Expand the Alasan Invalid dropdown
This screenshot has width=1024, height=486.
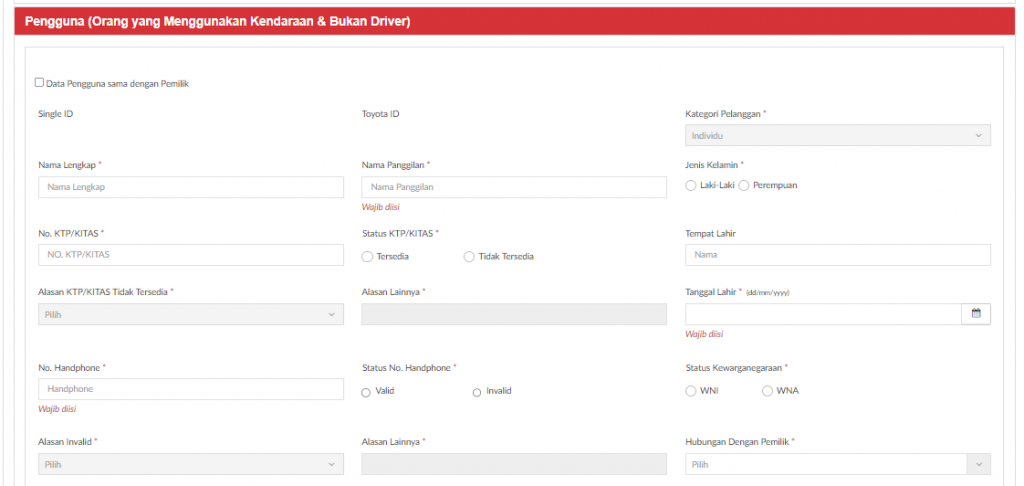click(191, 464)
